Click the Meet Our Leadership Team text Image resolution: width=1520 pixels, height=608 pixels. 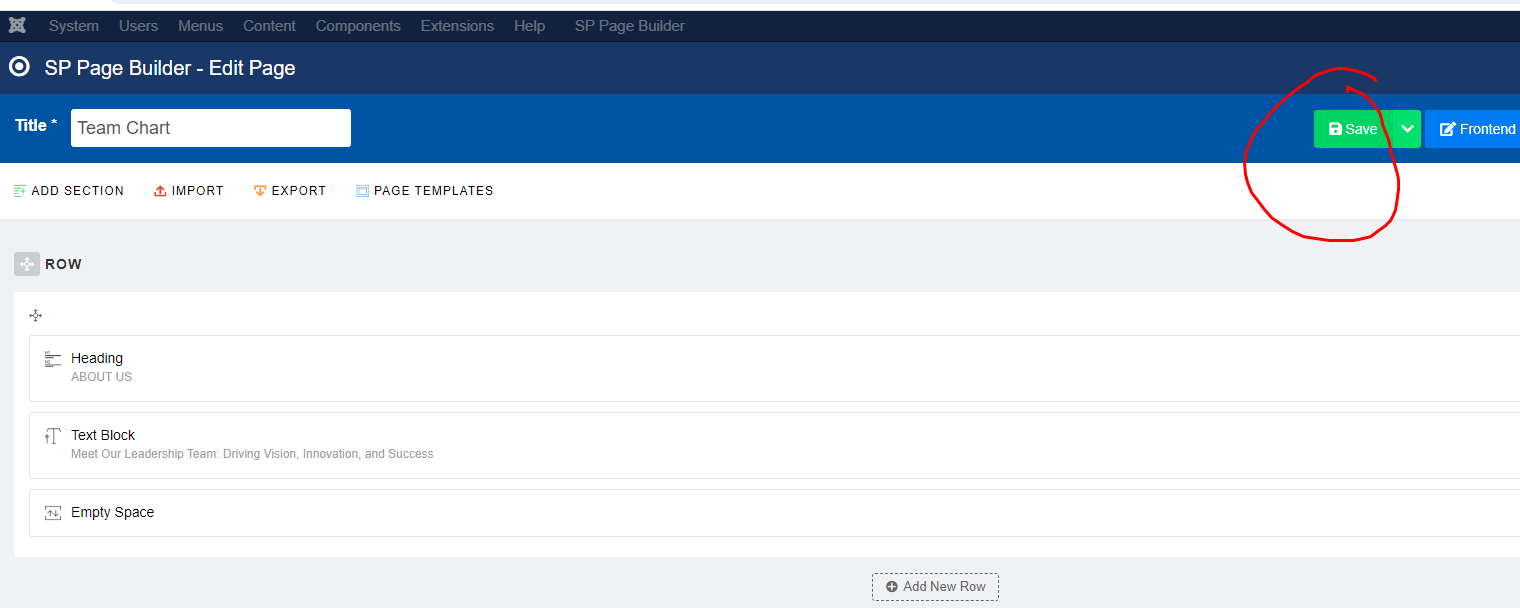tap(252, 454)
